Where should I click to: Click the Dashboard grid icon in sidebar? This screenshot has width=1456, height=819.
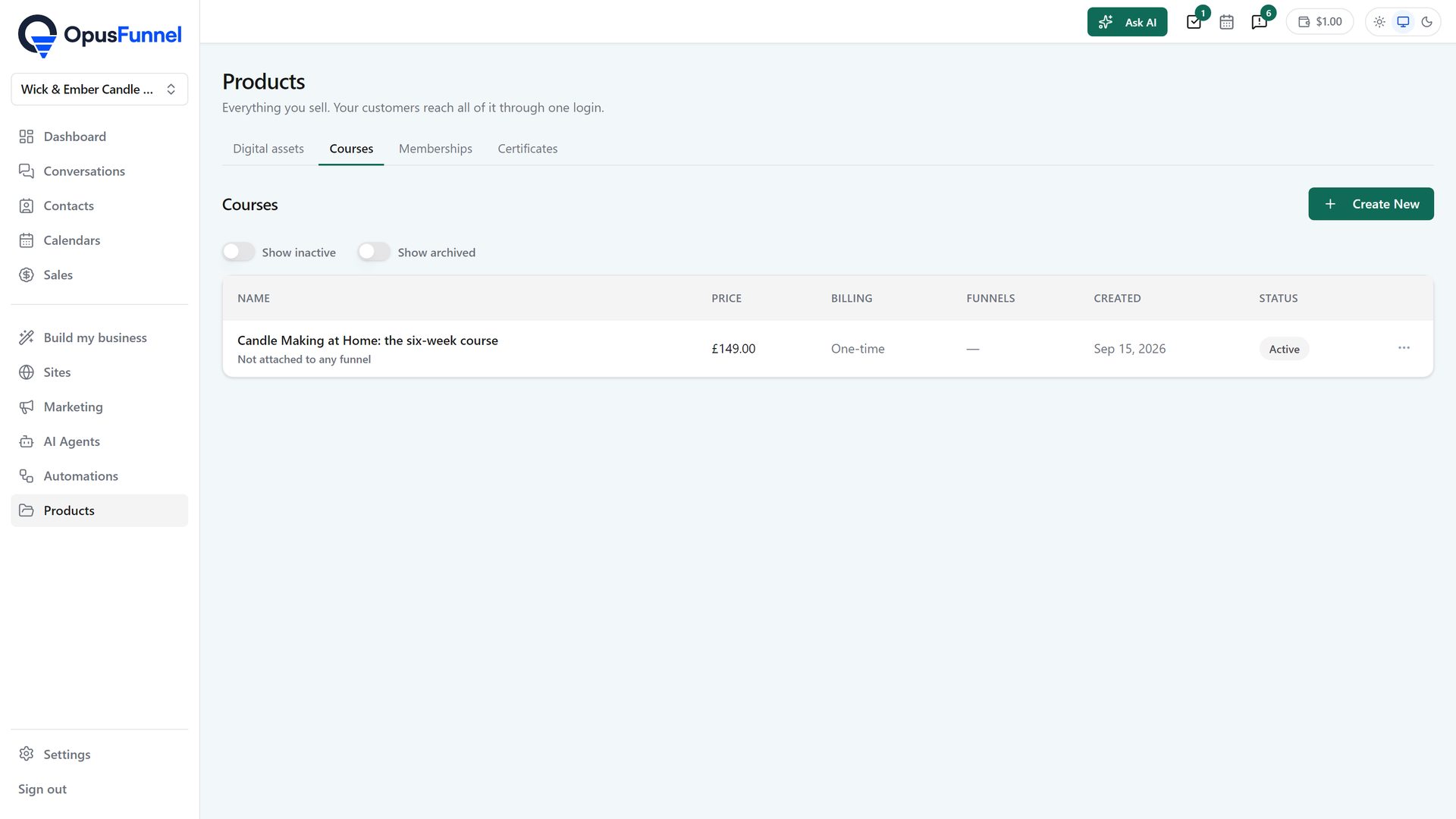[27, 136]
